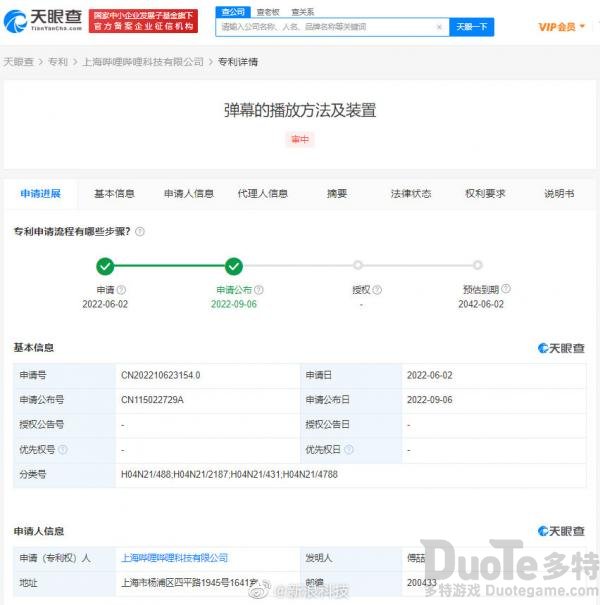
Task: Clear the search box with the X icon
Action: pyautogui.click(x=439, y=27)
